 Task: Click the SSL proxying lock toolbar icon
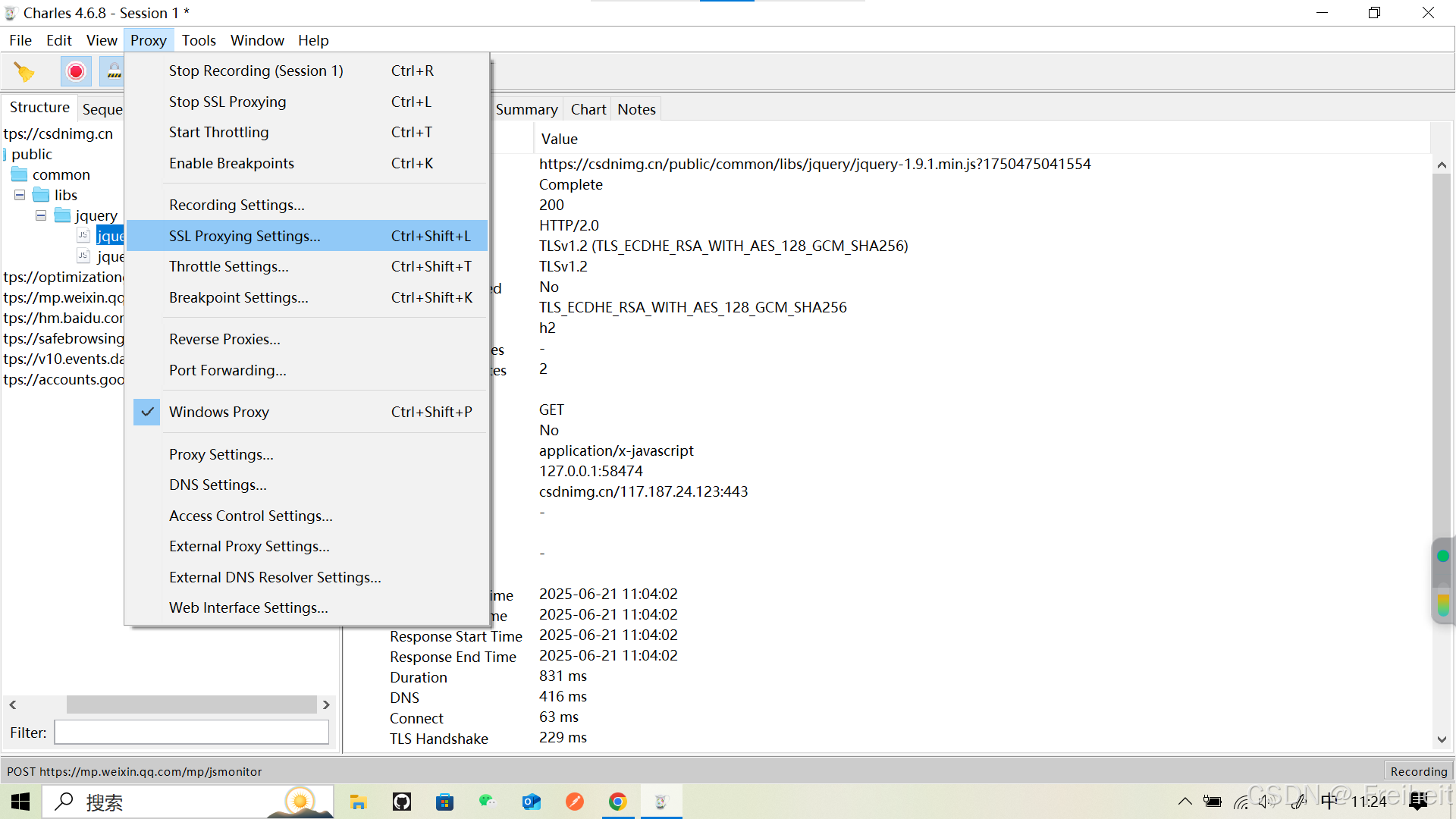point(113,72)
